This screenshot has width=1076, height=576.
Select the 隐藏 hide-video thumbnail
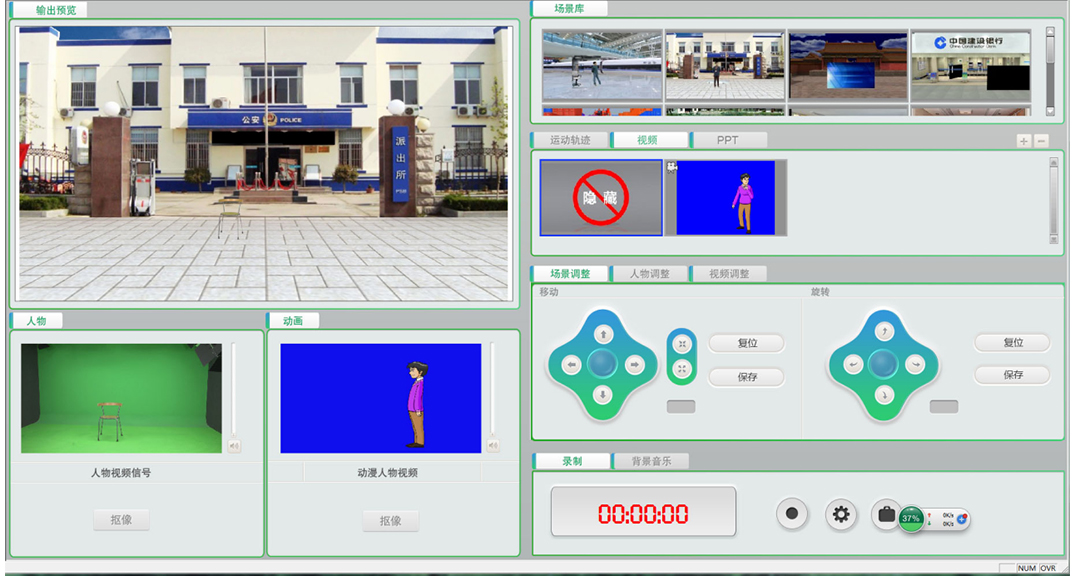[601, 198]
